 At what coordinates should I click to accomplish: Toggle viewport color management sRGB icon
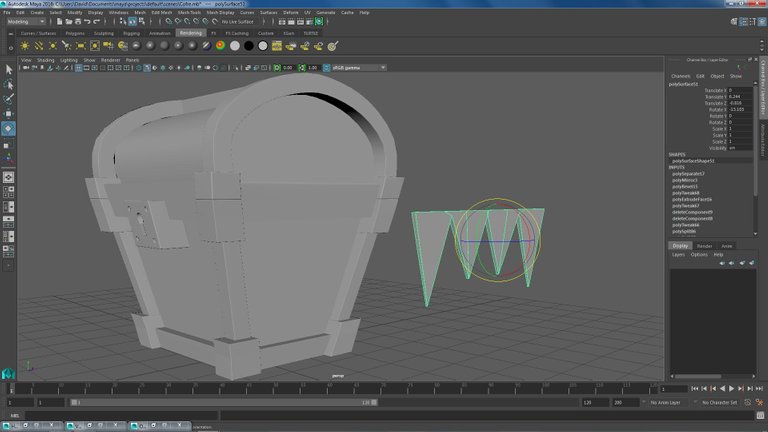tap(326, 68)
